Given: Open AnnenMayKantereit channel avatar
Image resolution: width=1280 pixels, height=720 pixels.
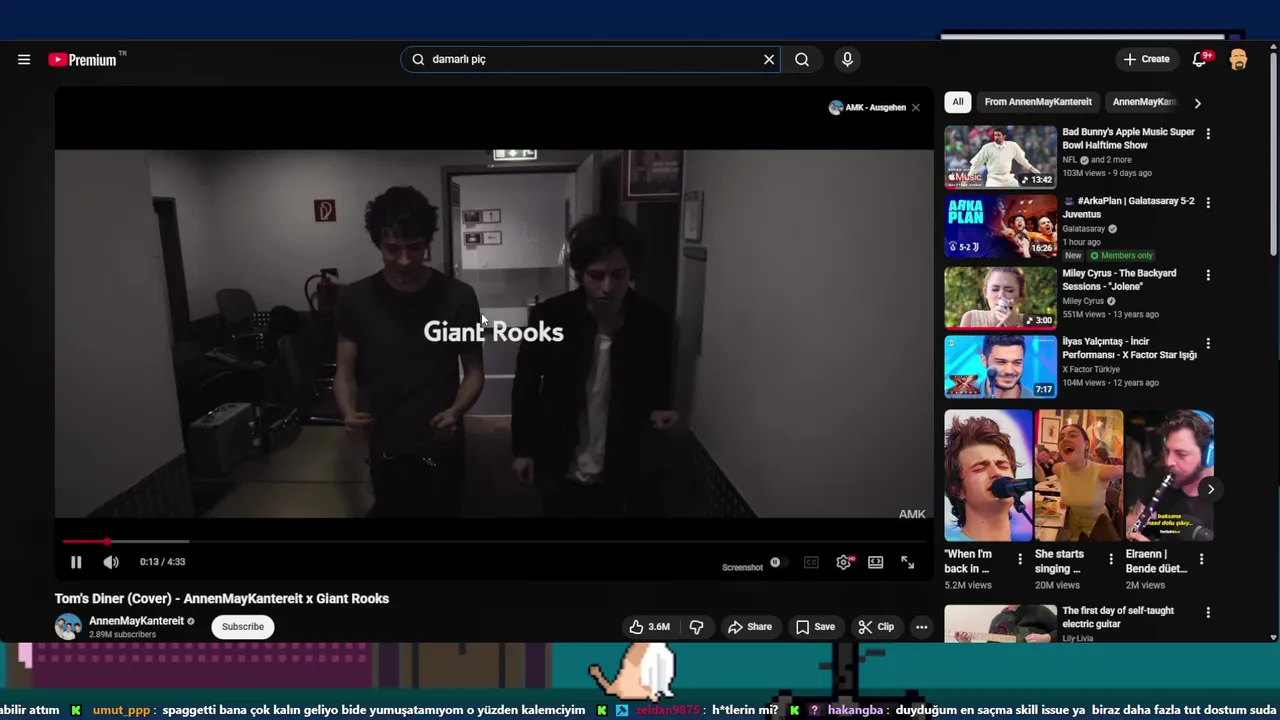Looking at the screenshot, I should [68, 627].
